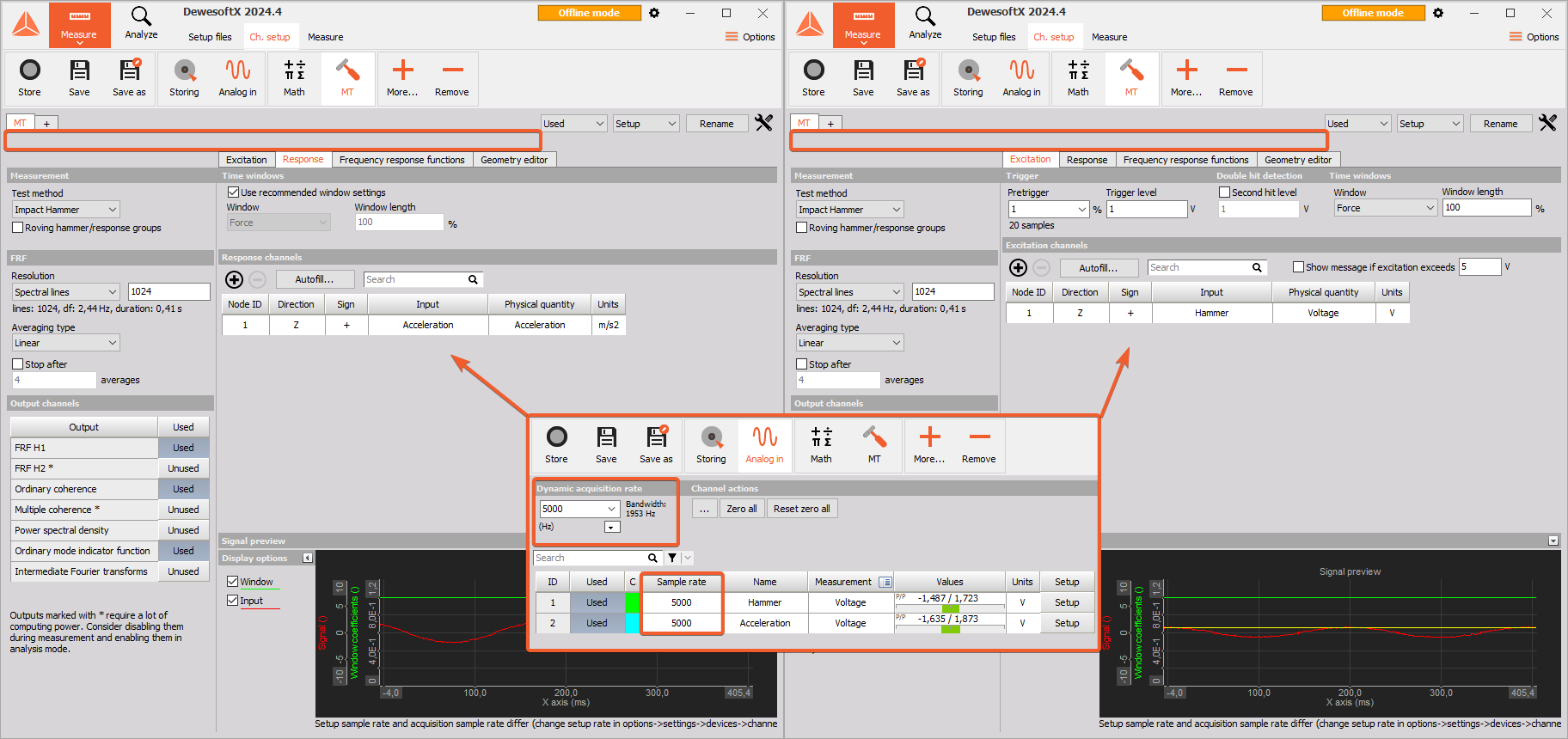Toggle FRF H2 output Unused cell
The width and height of the screenshot is (1568, 739).
[183, 468]
